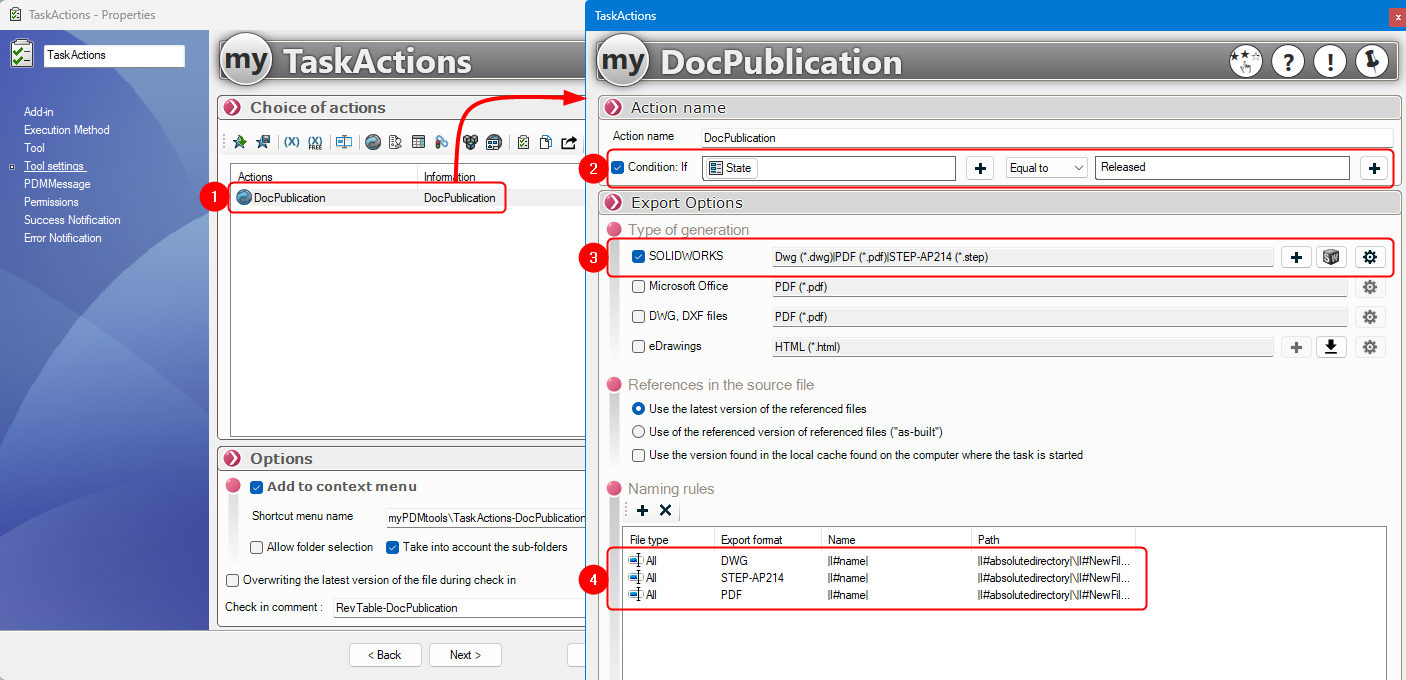Screen dimensions: 1406x680
Task: Enable the eDrawings checkbox
Action: click(639, 346)
